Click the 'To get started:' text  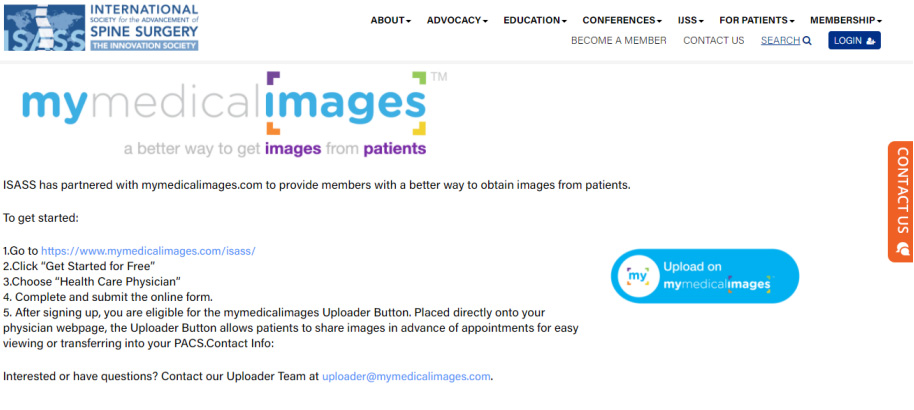pos(41,219)
